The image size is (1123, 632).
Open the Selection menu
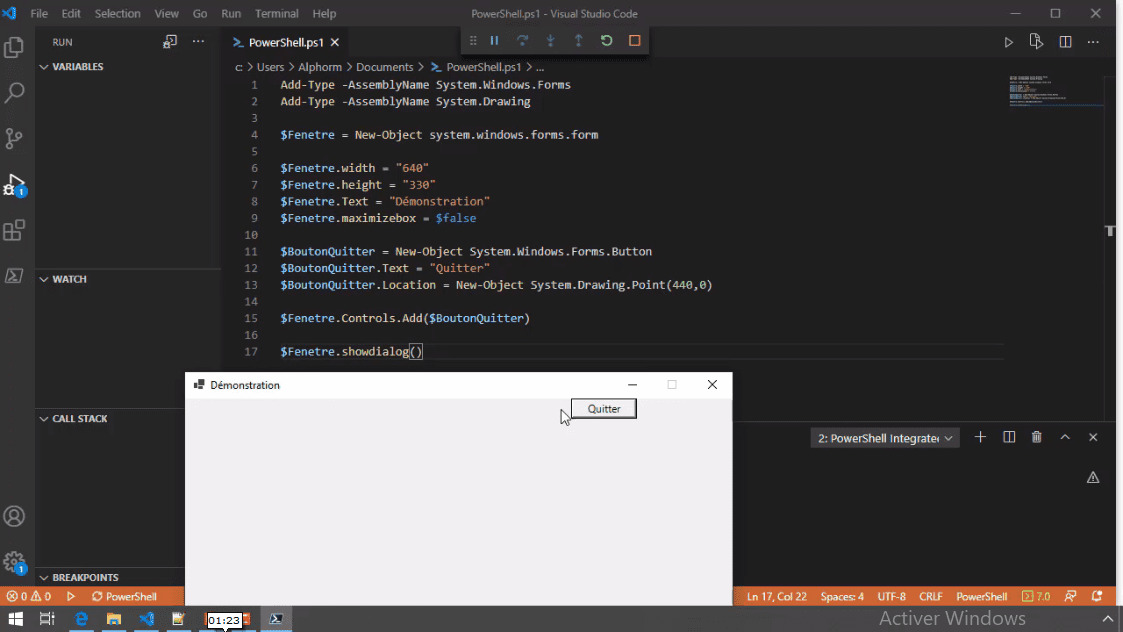tap(117, 14)
